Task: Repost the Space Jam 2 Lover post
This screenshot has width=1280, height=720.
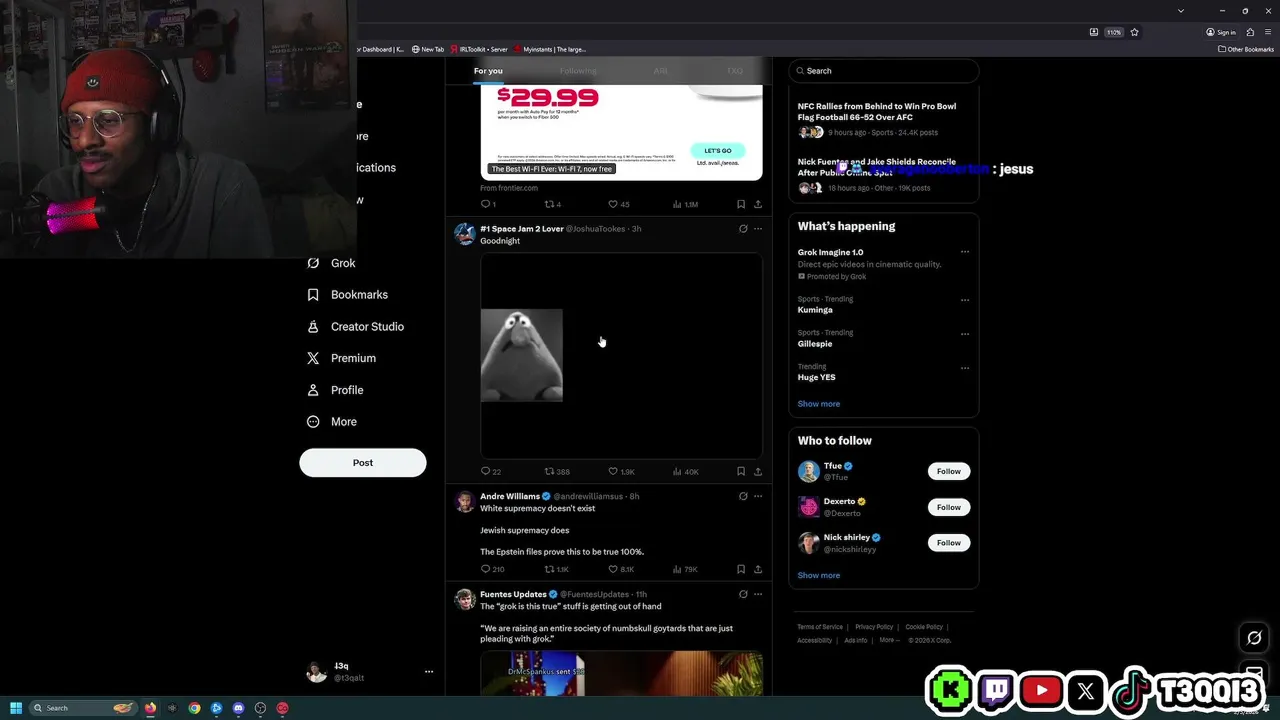Action: pyautogui.click(x=557, y=471)
